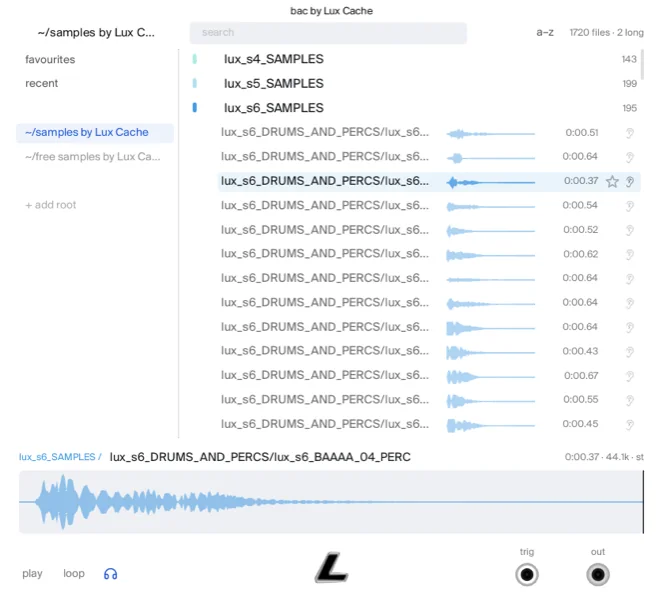This screenshot has width=663, height=600.
Task: Select the sample file name lasting 0:00.55
Action: pyautogui.click(x=325, y=400)
